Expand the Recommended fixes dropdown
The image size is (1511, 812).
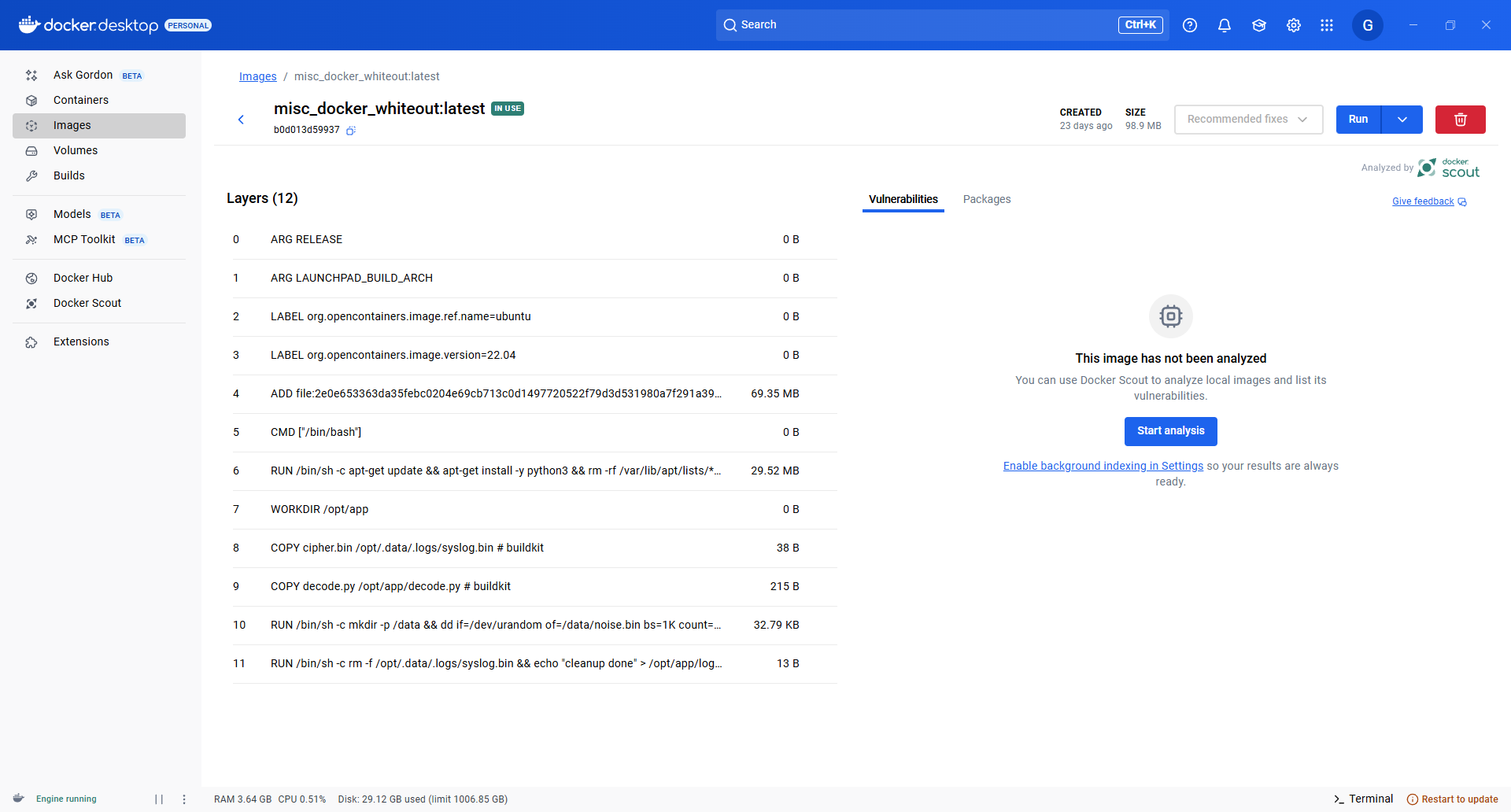1248,120
